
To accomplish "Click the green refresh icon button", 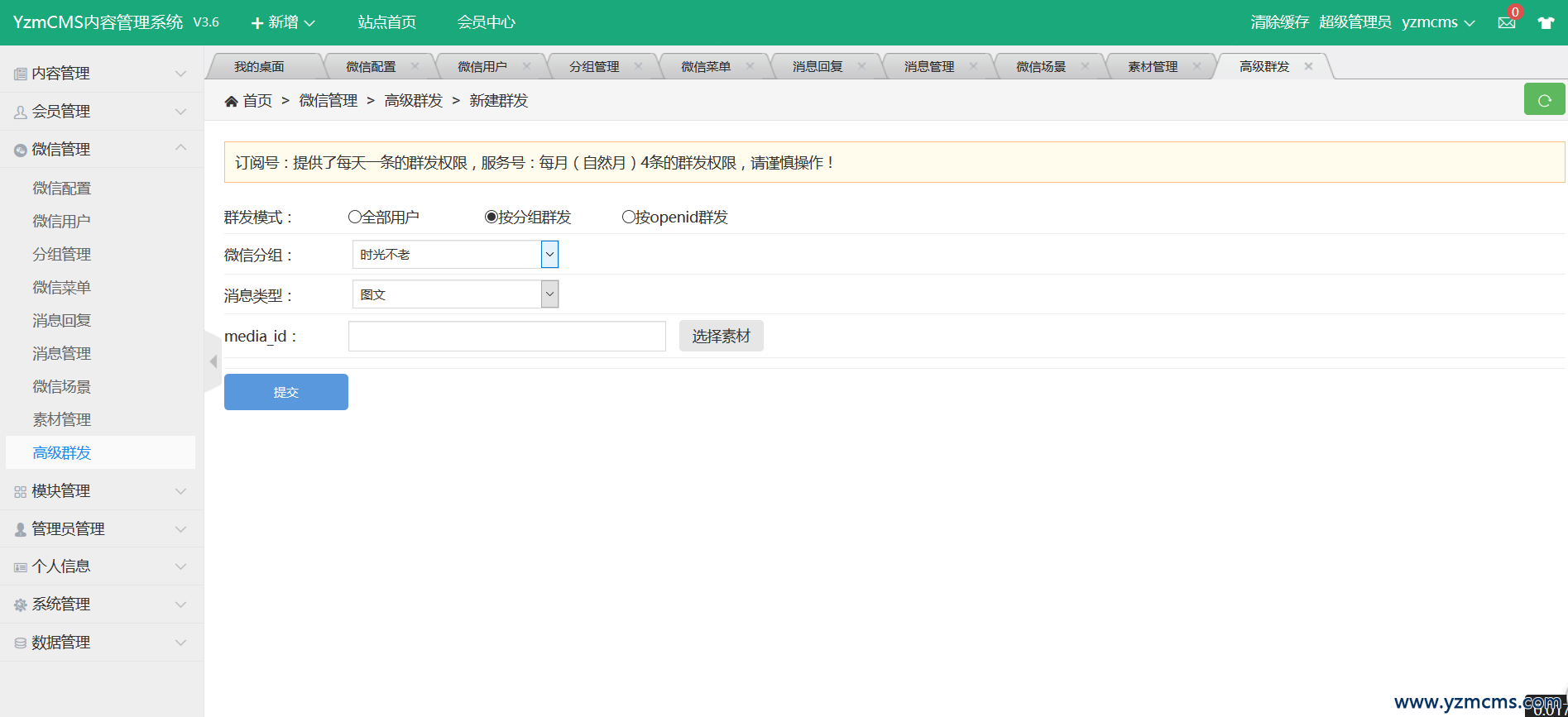I will click(x=1544, y=99).
